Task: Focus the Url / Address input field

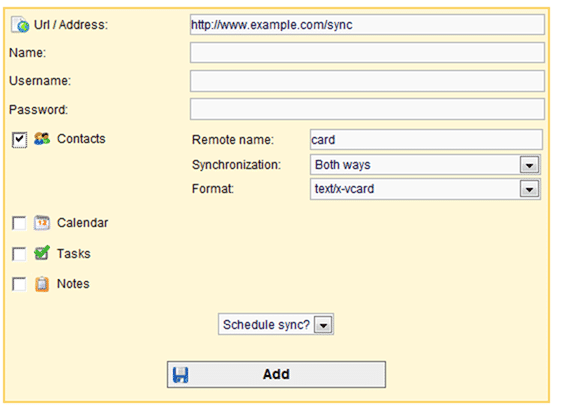Action: click(x=367, y=25)
